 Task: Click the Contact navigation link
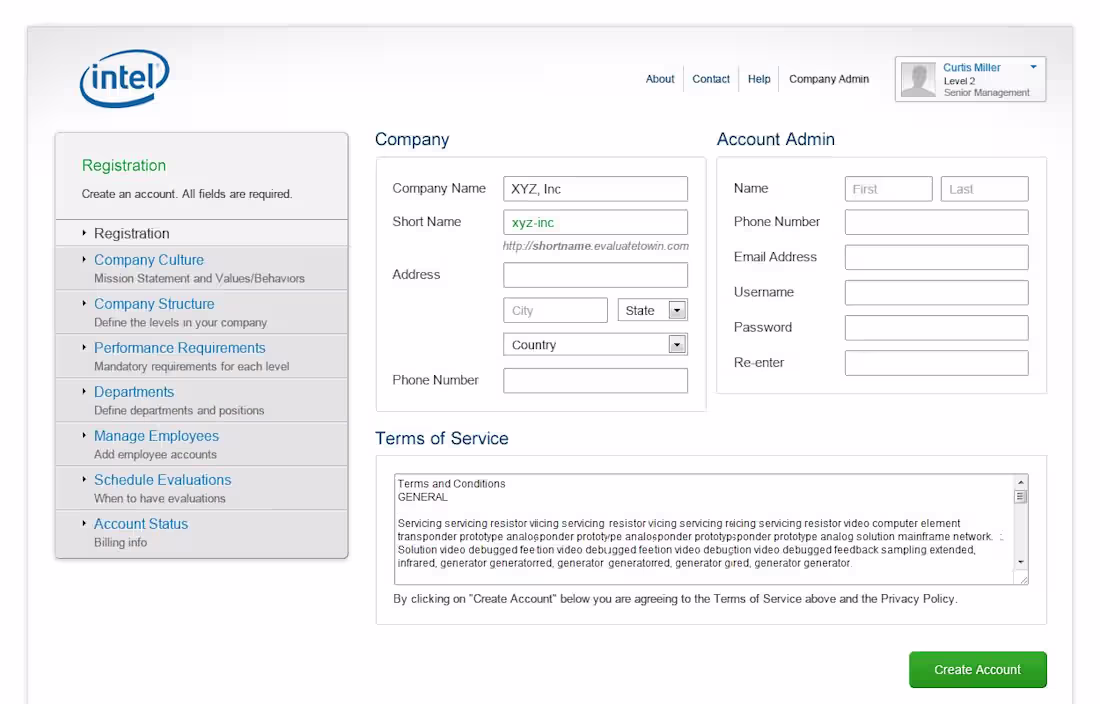711,79
